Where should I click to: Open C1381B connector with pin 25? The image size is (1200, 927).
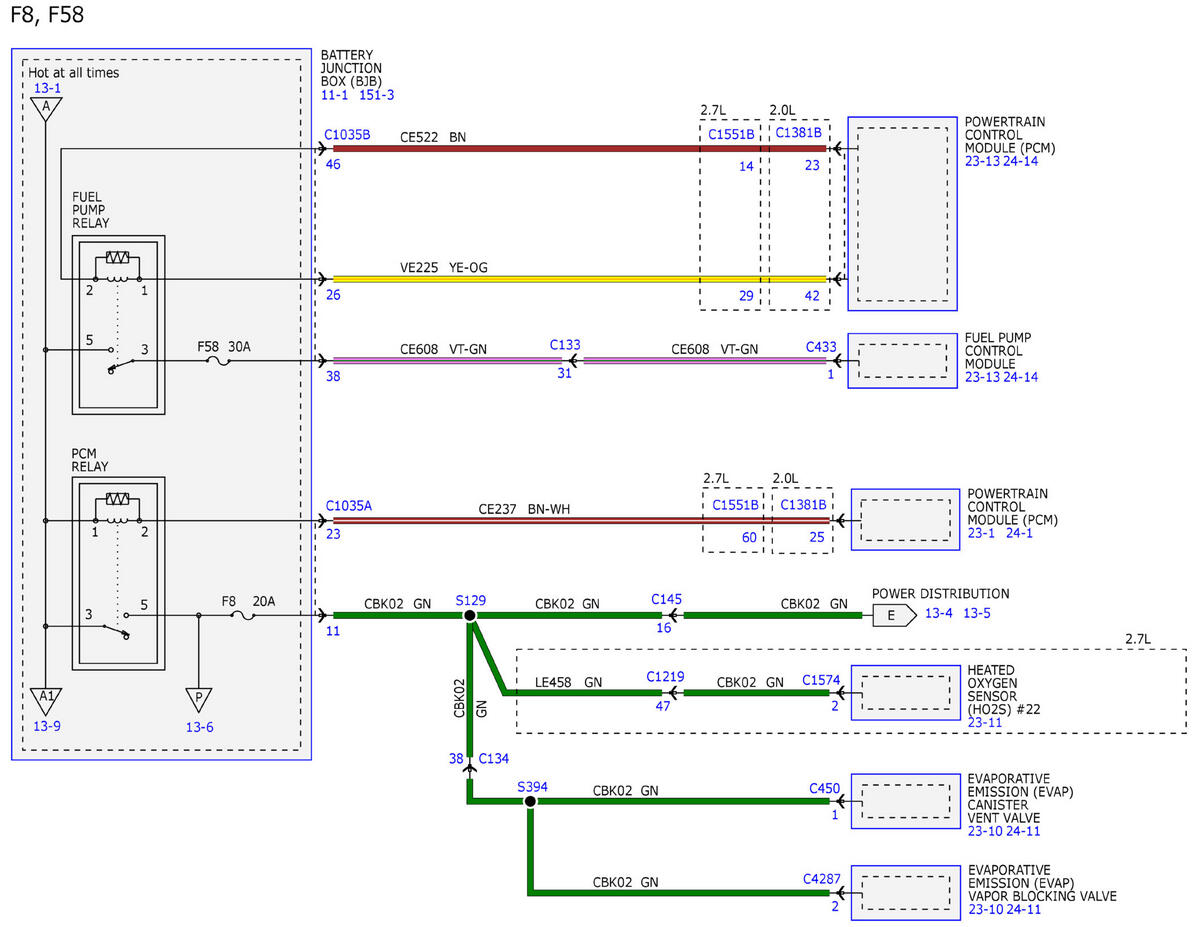click(x=803, y=506)
